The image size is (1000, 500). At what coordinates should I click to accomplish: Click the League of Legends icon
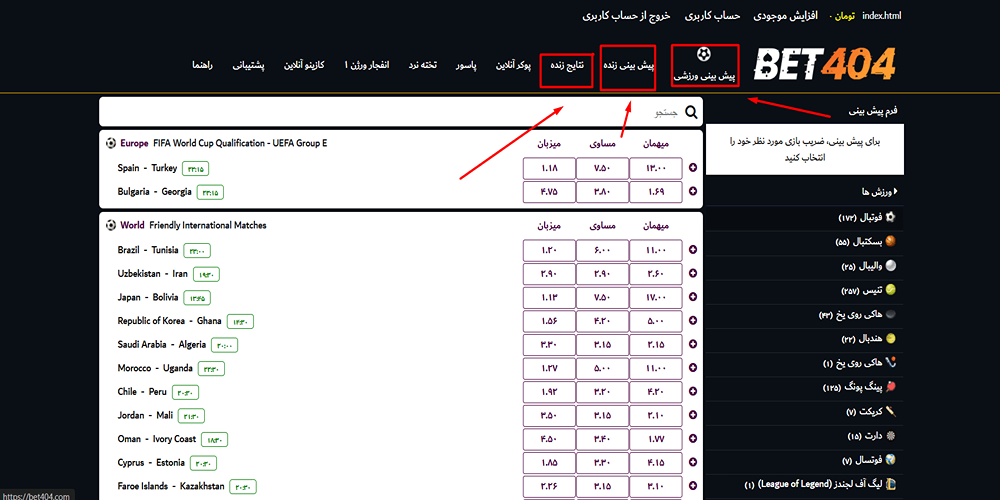click(x=891, y=484)
